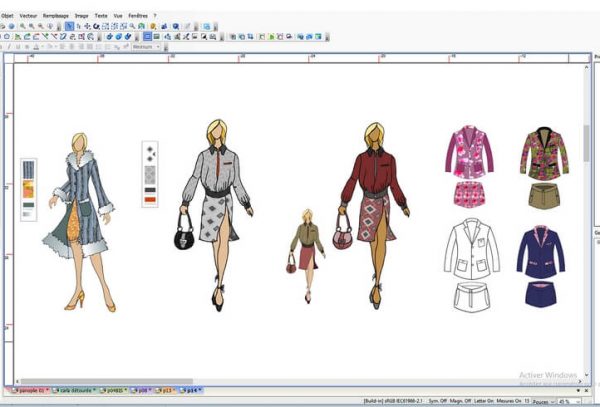This screenshot has height=407, width=600.
Task: Click the horizontal scroll left arrow
Action: 17,381
